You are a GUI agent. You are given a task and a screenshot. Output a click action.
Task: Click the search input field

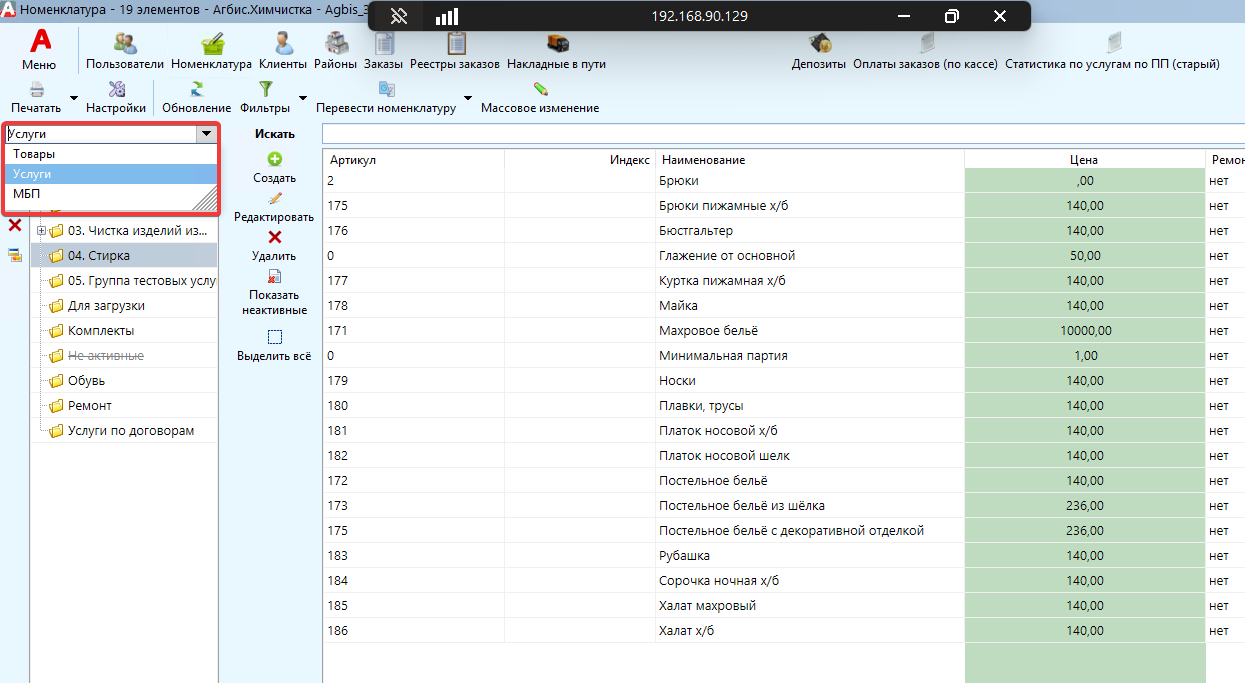[783, 134]
